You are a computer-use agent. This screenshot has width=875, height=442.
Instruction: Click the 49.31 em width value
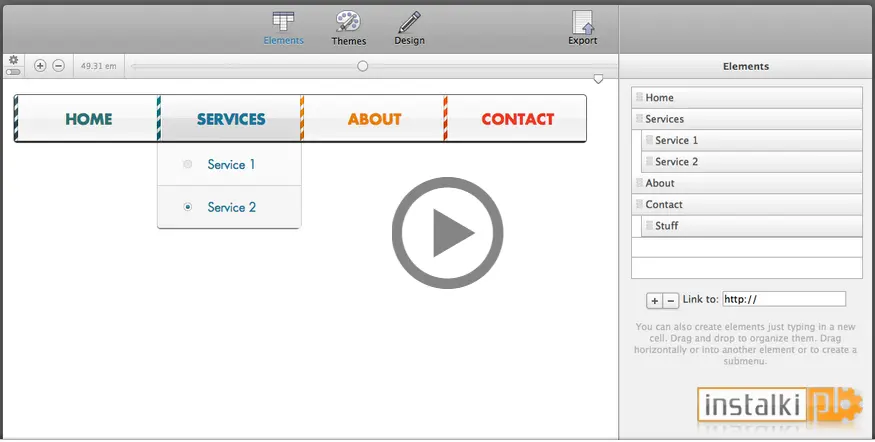click(x=99, y=66)
